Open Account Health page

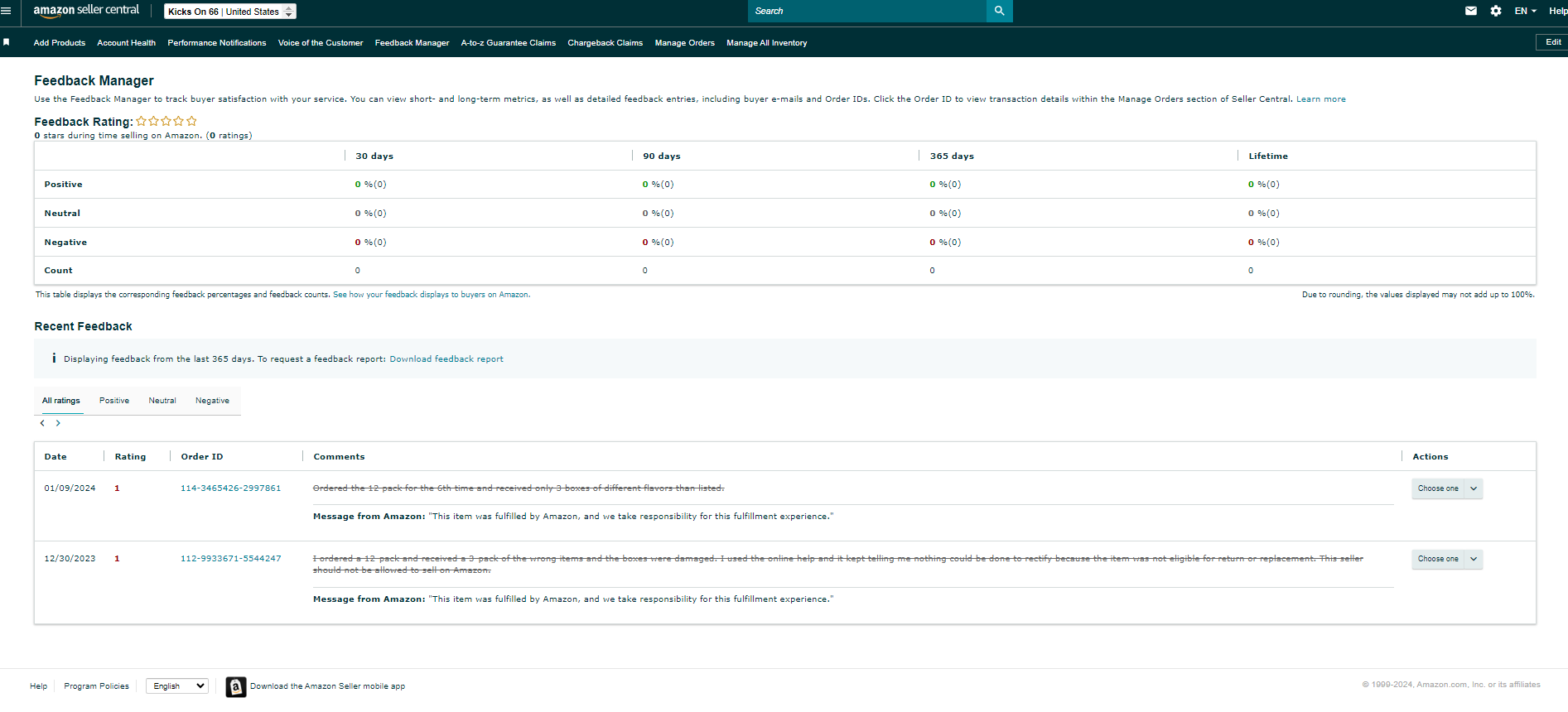[x=127, y=43]
